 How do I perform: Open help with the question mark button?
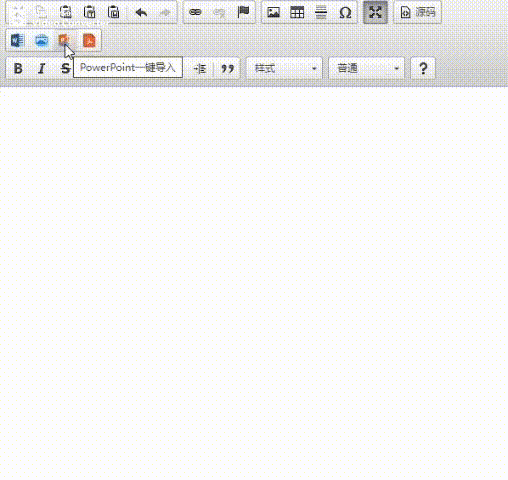click(423, 68)
